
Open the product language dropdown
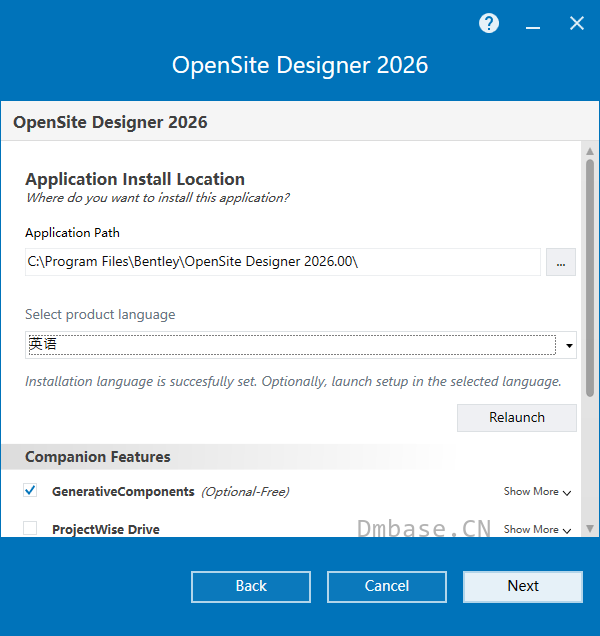[x=300, y=345]
